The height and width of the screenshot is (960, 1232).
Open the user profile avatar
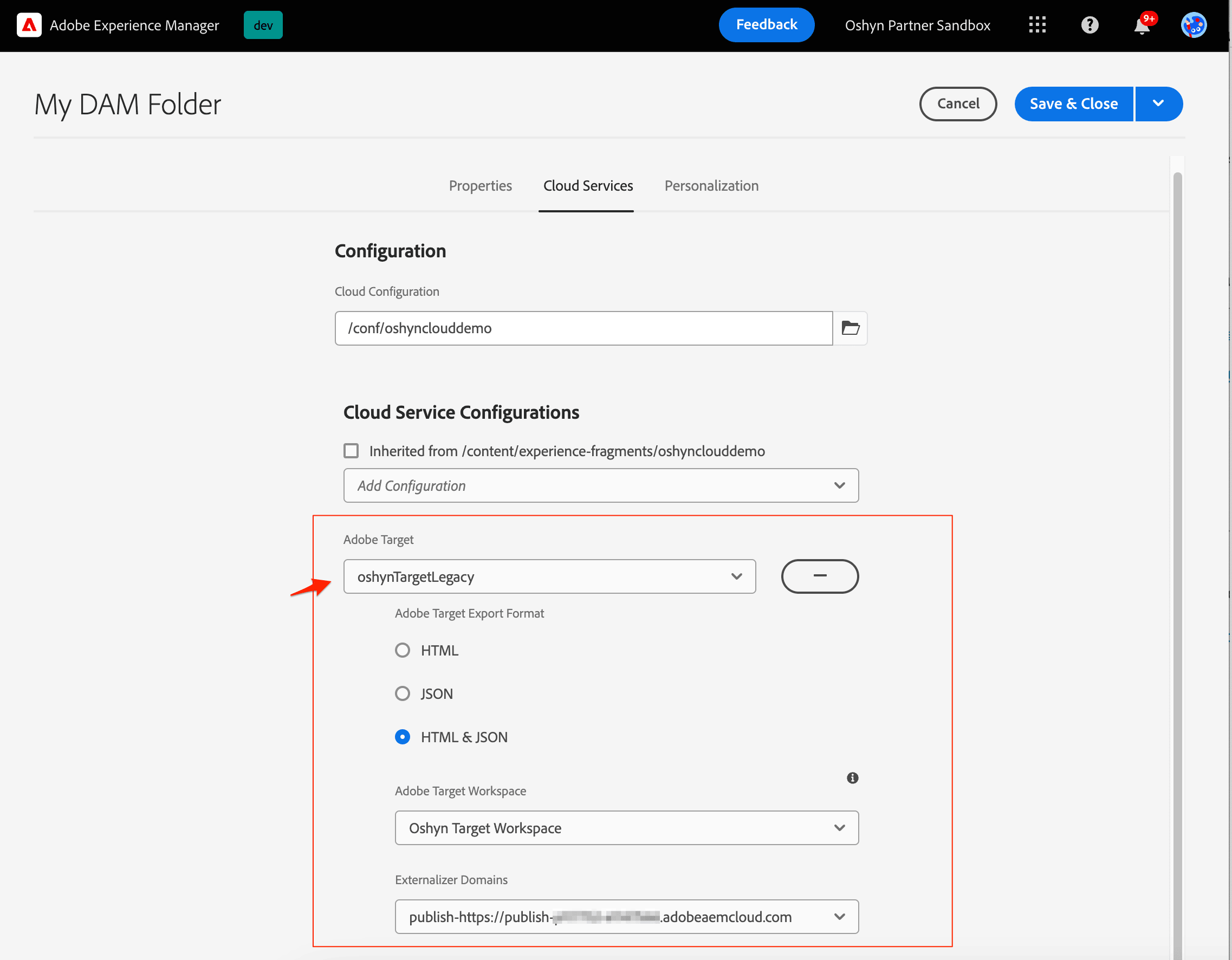[1194, 25]
